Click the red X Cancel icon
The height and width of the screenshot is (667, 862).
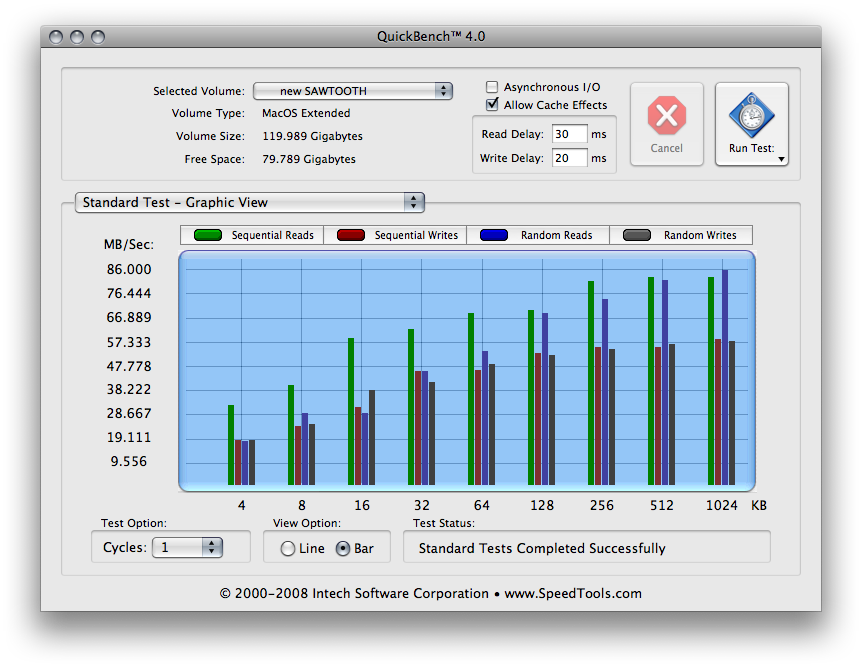666,115
